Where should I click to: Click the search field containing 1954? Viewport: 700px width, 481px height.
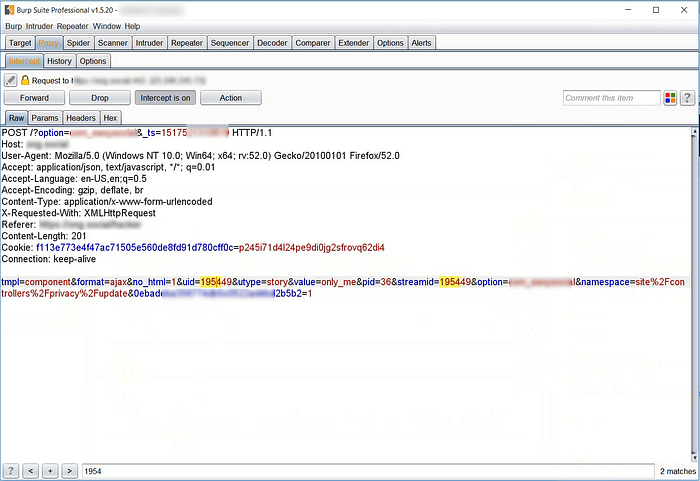click(x=368, y=471)
